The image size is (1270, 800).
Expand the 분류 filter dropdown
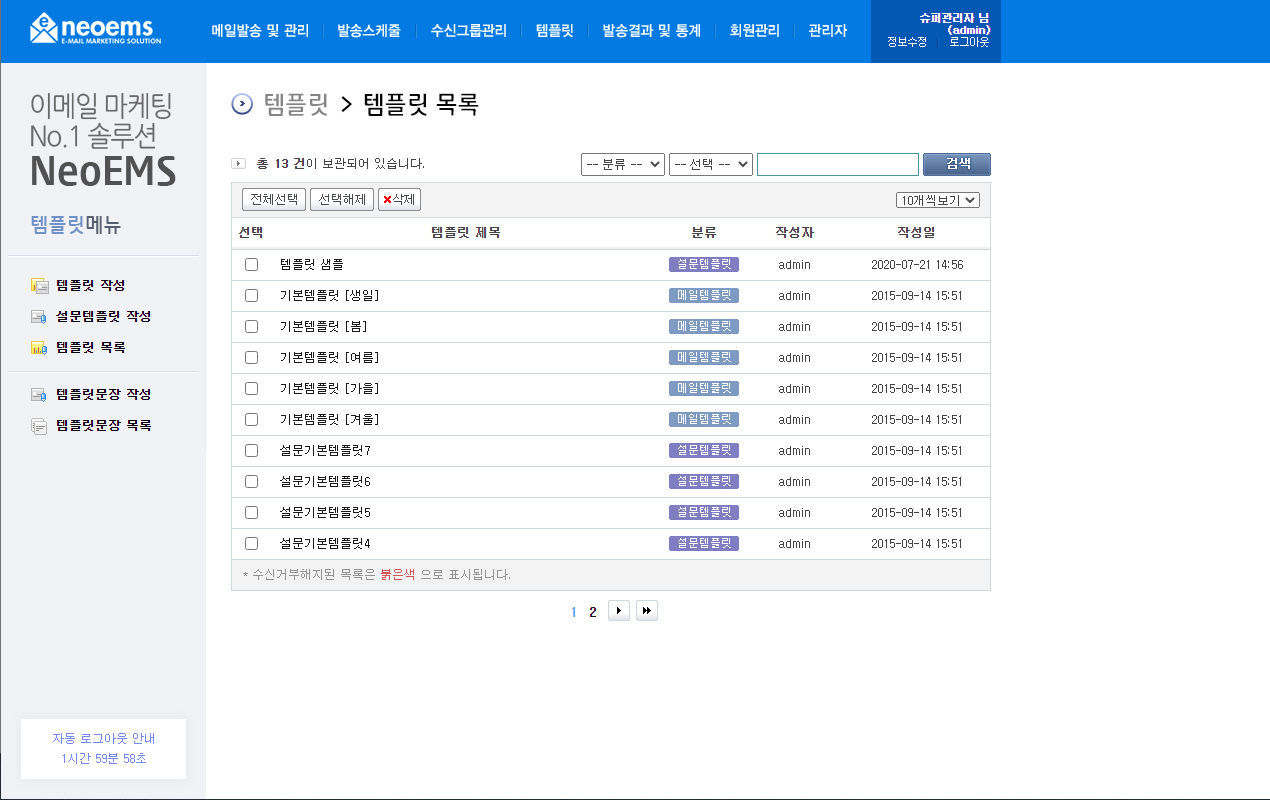click(x=623, y=165)
